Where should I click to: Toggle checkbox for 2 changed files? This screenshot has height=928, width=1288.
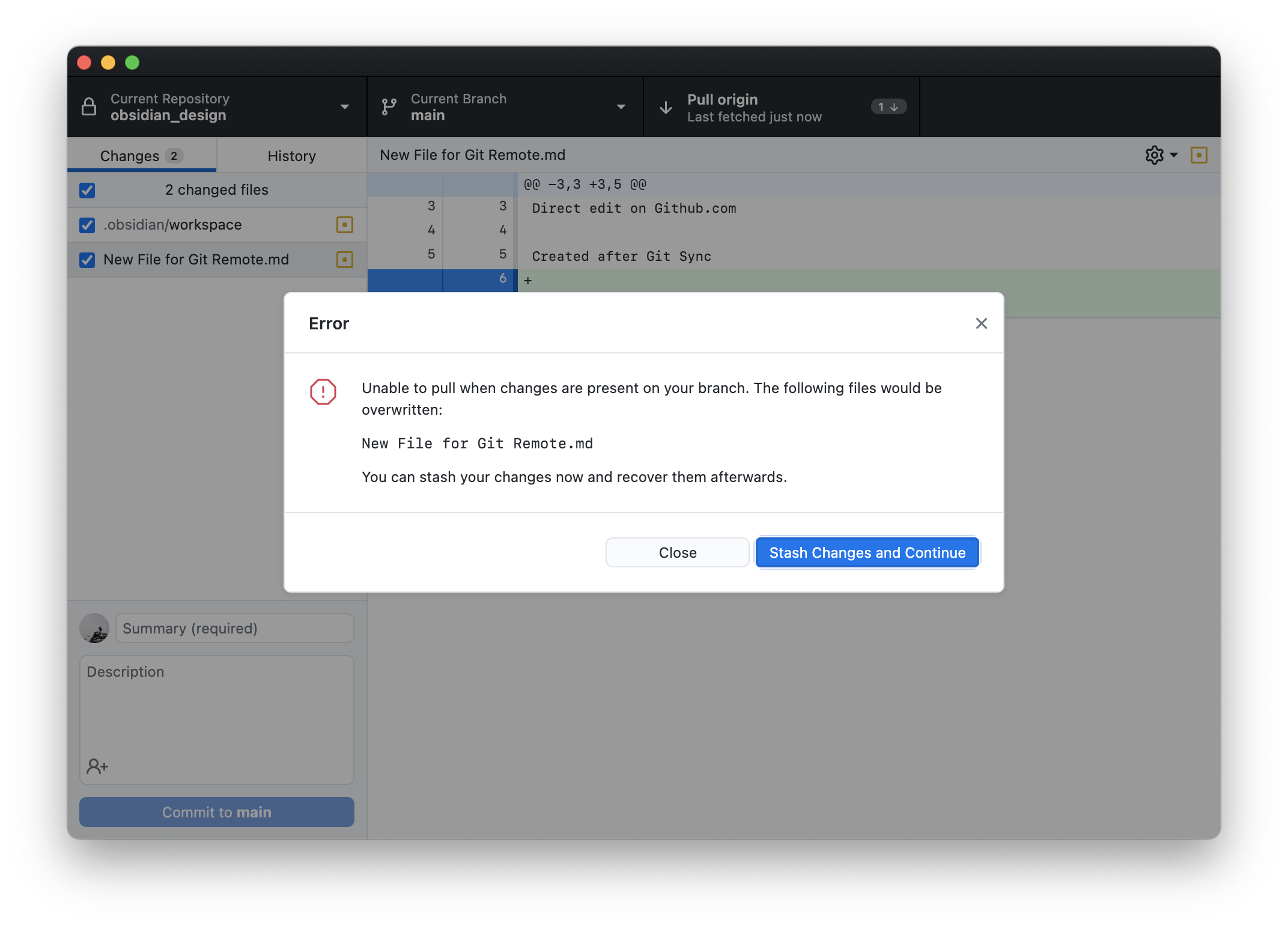pyautogui.click(x=88, y=189)
